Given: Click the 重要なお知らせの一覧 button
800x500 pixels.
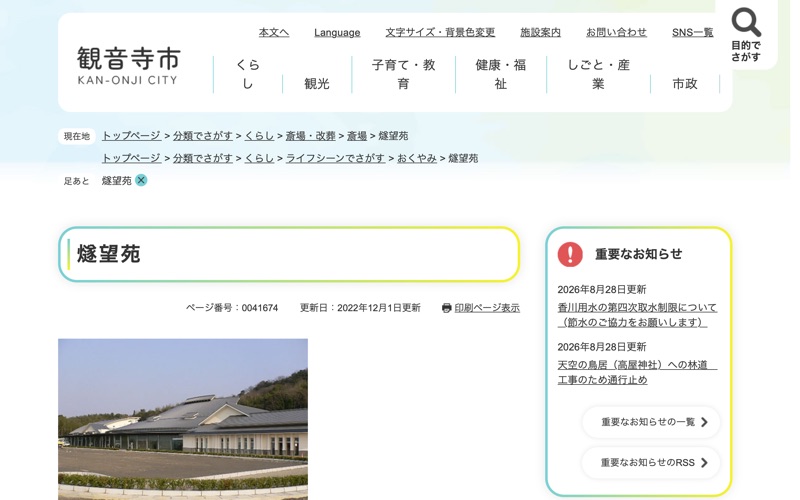Looking at the screenshot, I should point(651,422).
